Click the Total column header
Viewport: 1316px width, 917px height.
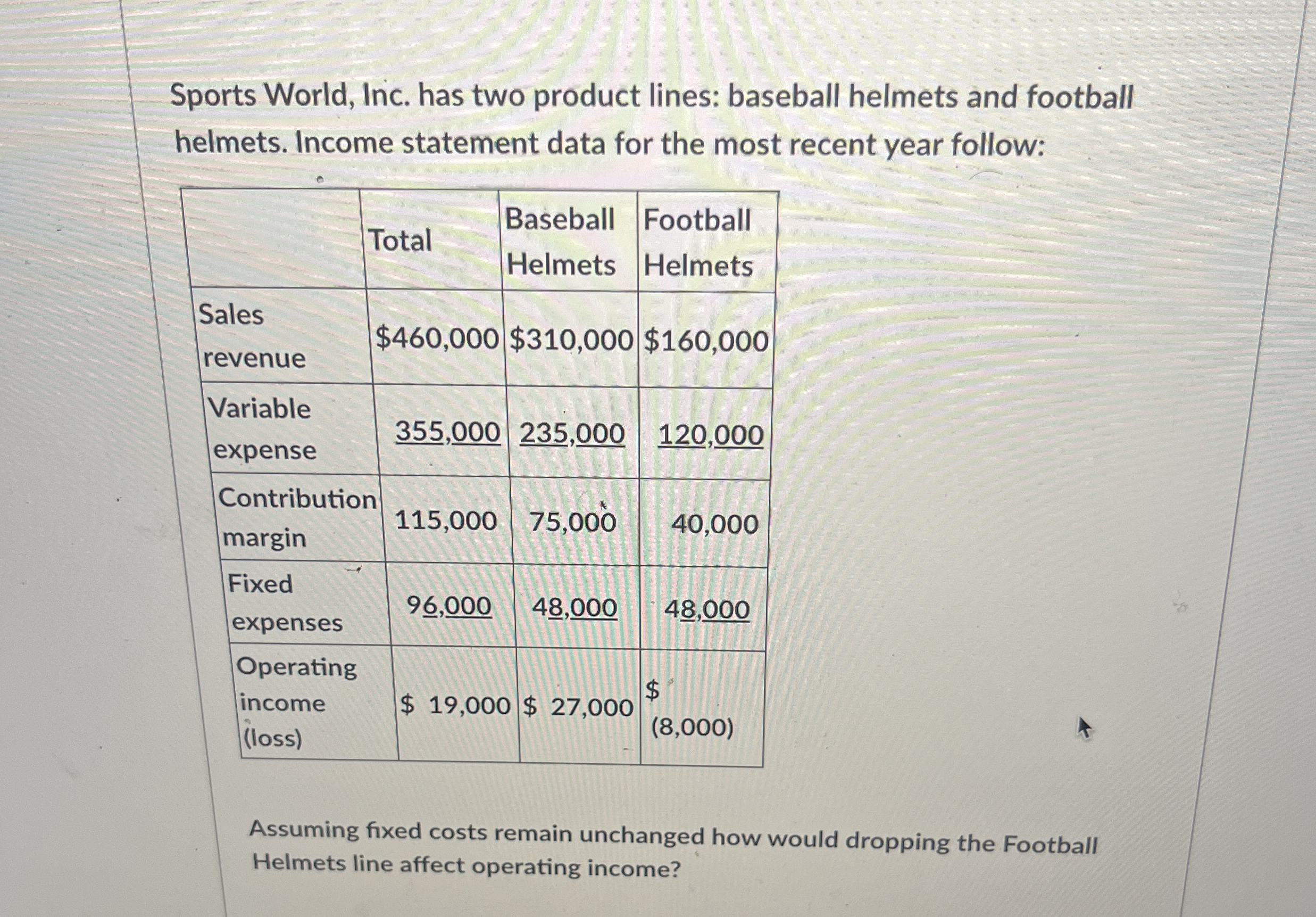pyautogui.click(x=399, y=240)
